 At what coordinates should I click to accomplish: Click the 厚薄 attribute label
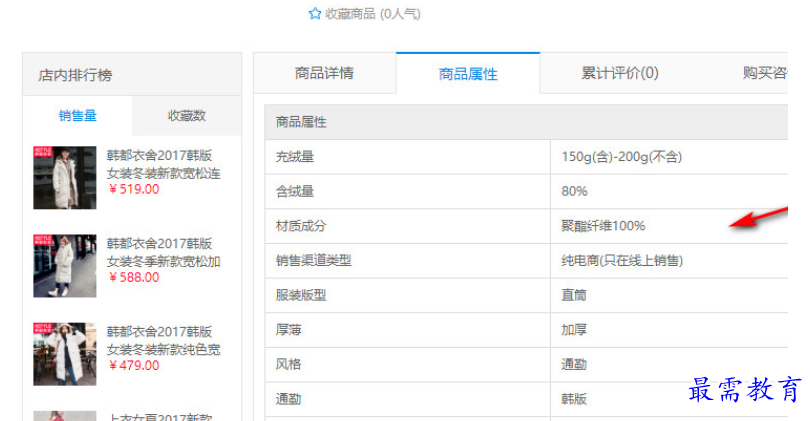tap(288, 330)
